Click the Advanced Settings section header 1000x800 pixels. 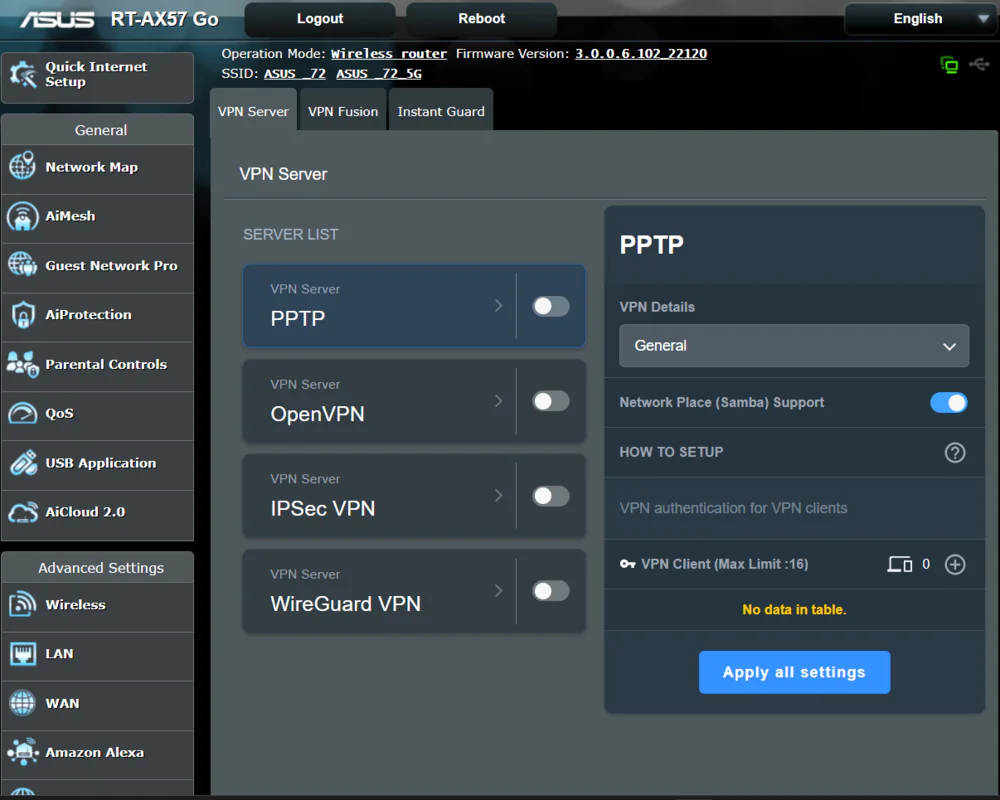[98, 567]
